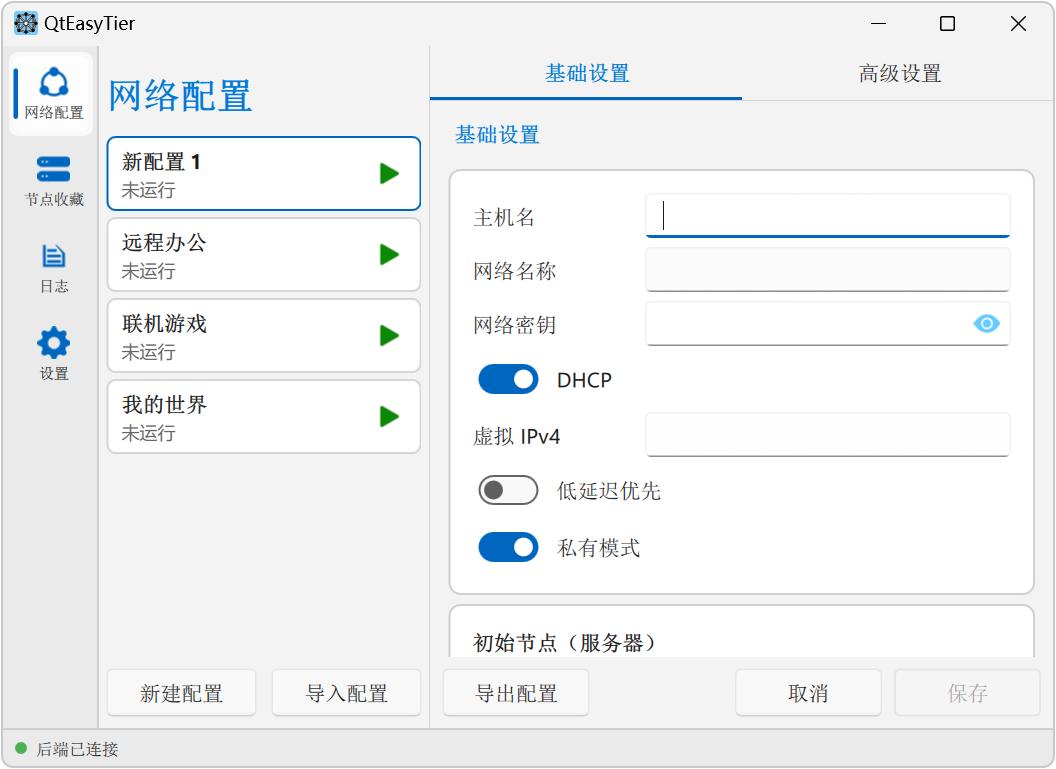Open the 设置 gear page

click(53, 354)
